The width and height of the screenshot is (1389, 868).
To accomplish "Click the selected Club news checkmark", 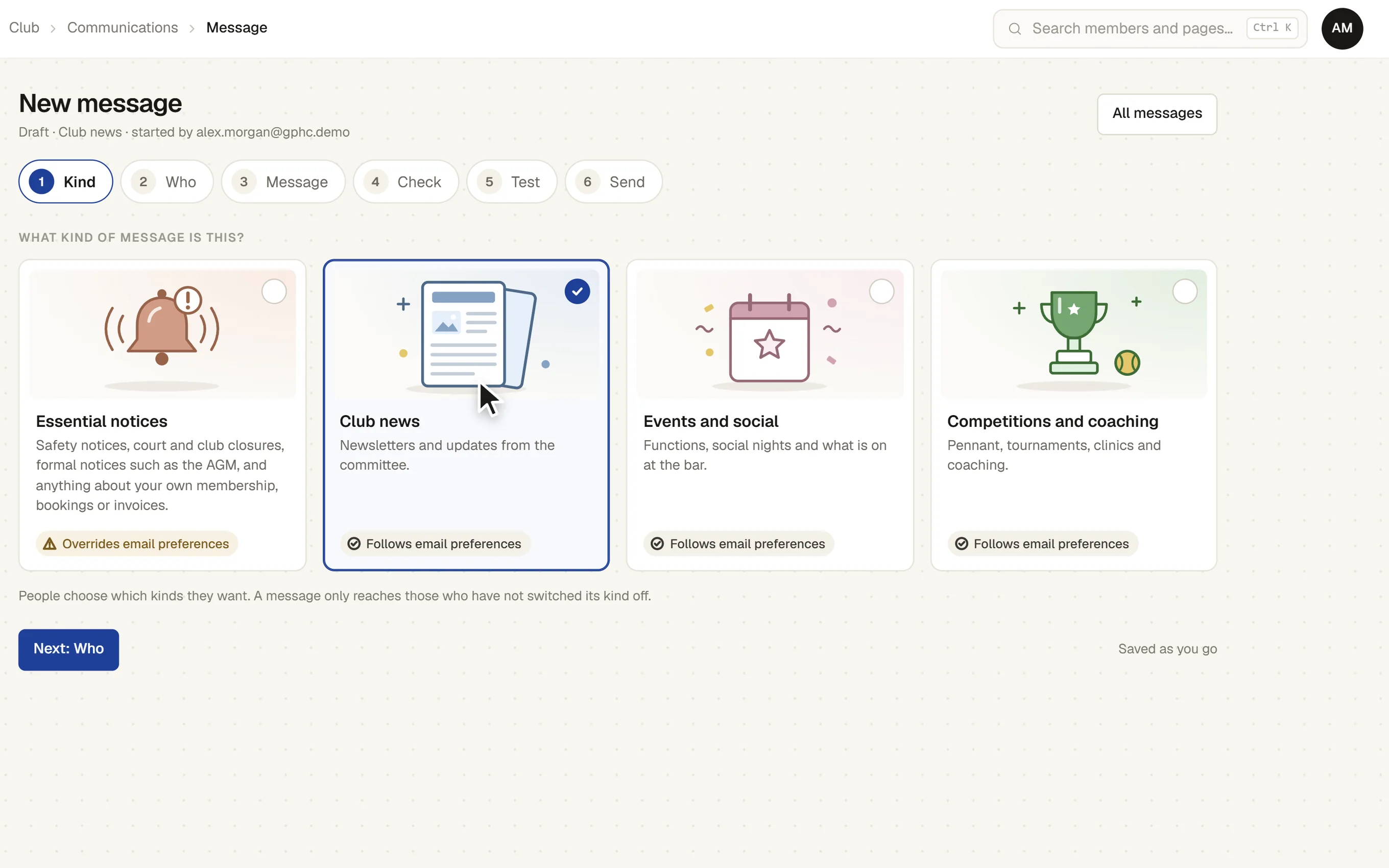I will click(578, 292).
